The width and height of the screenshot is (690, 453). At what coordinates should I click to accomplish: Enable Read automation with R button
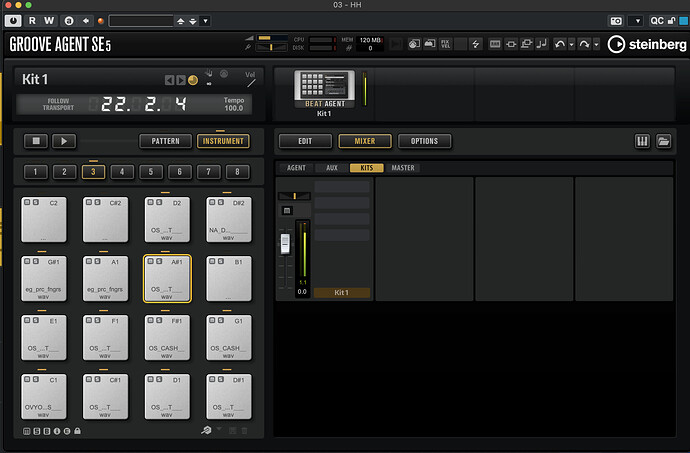pos(32,21)
